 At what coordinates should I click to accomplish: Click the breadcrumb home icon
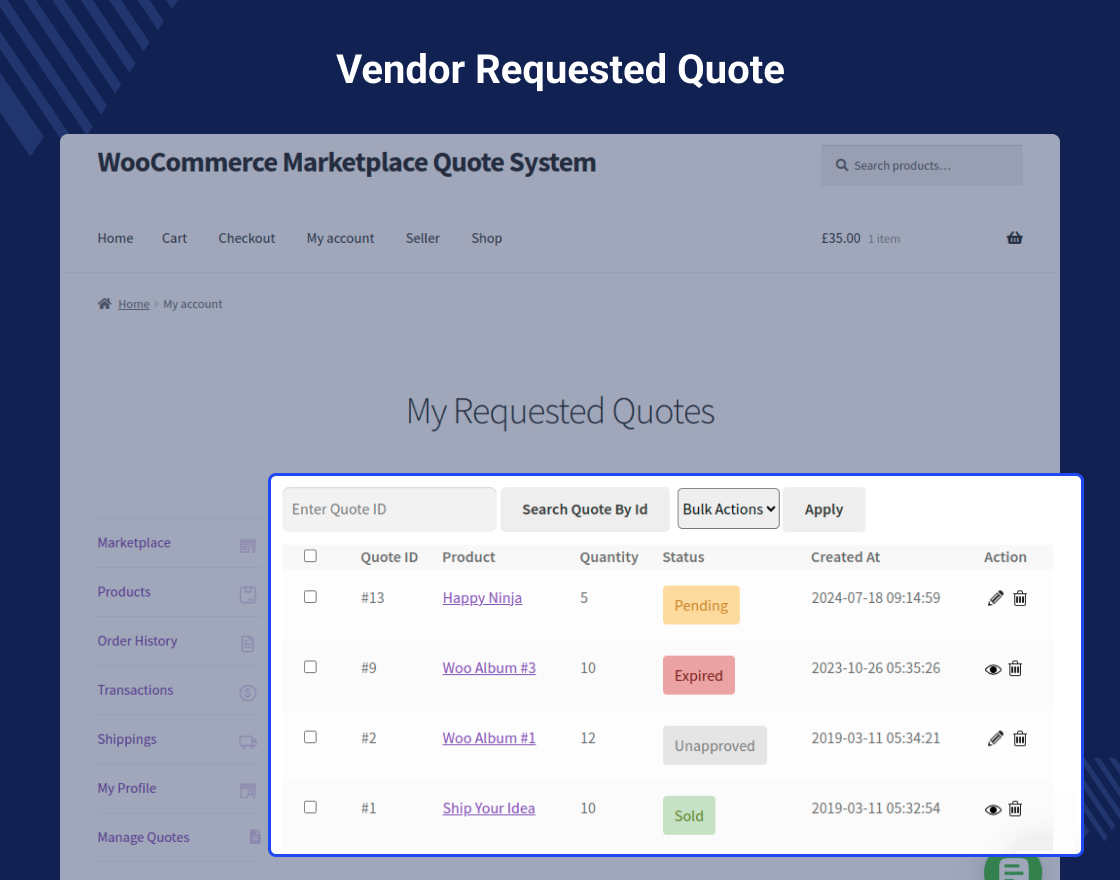pyautogui.click(x=104, y=304)
